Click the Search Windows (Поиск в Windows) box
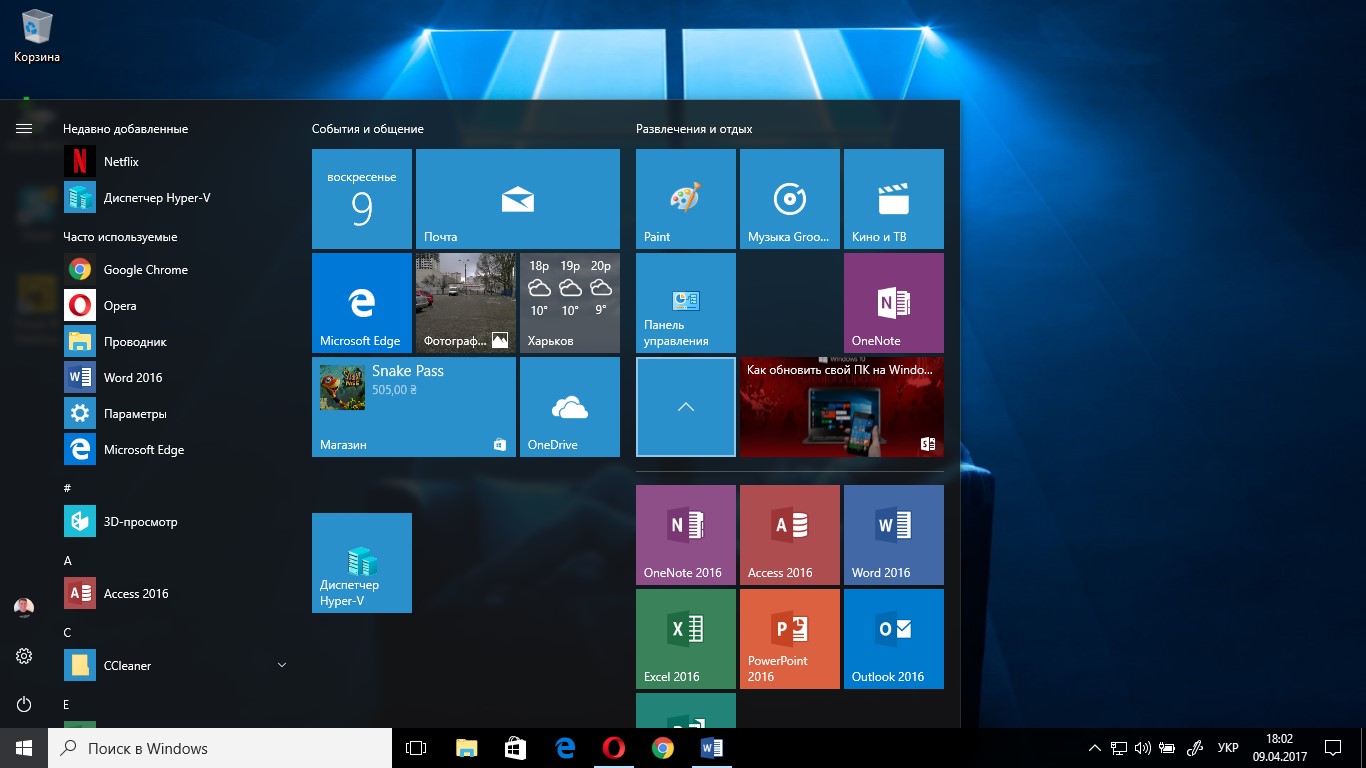This screenshot has height=768, width=1366. pos(220,748)
